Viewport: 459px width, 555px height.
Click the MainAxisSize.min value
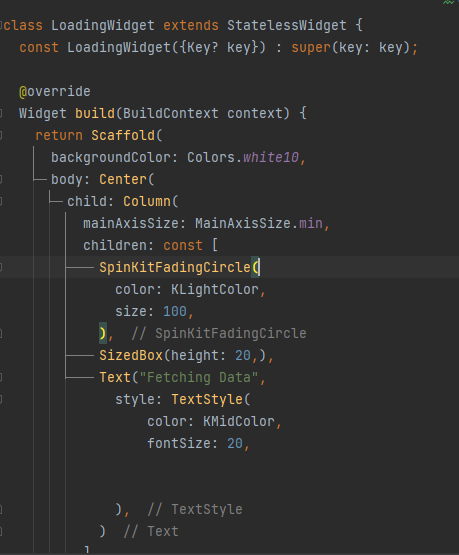[259, 223]
